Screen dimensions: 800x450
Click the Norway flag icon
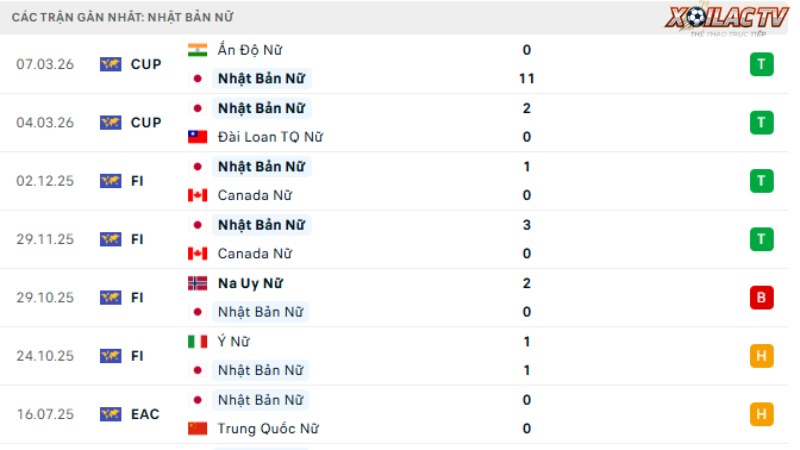point(197,283)
